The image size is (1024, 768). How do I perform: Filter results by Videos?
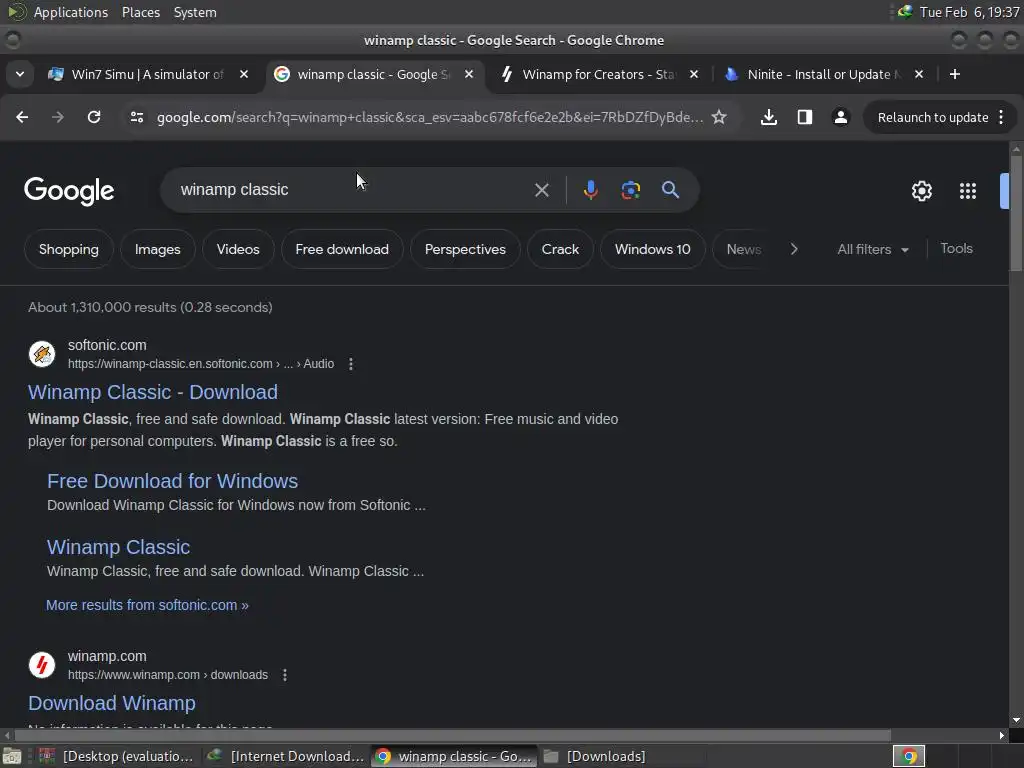point(238,249)
